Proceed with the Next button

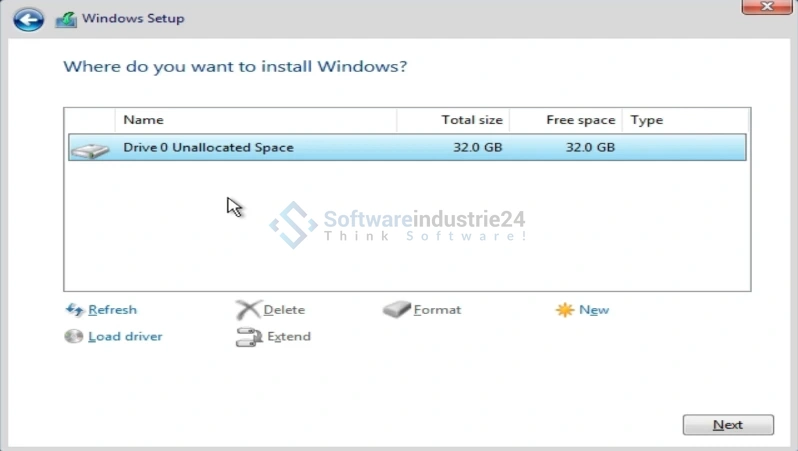(728, 425)
